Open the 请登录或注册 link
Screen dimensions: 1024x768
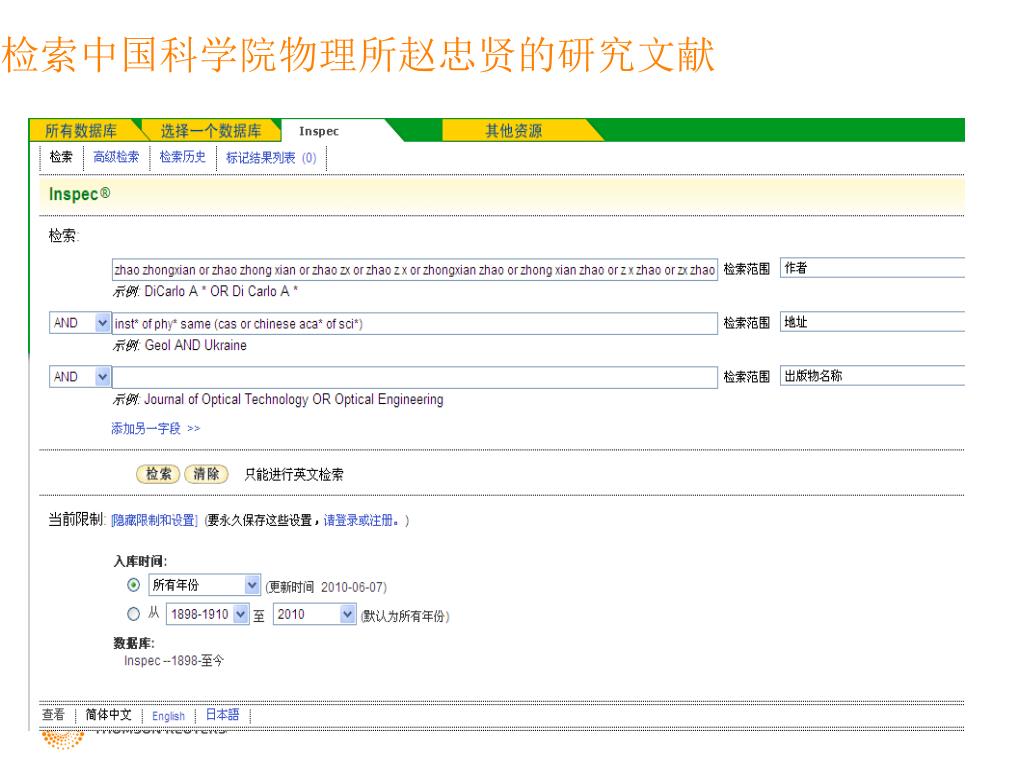[361, 520]
